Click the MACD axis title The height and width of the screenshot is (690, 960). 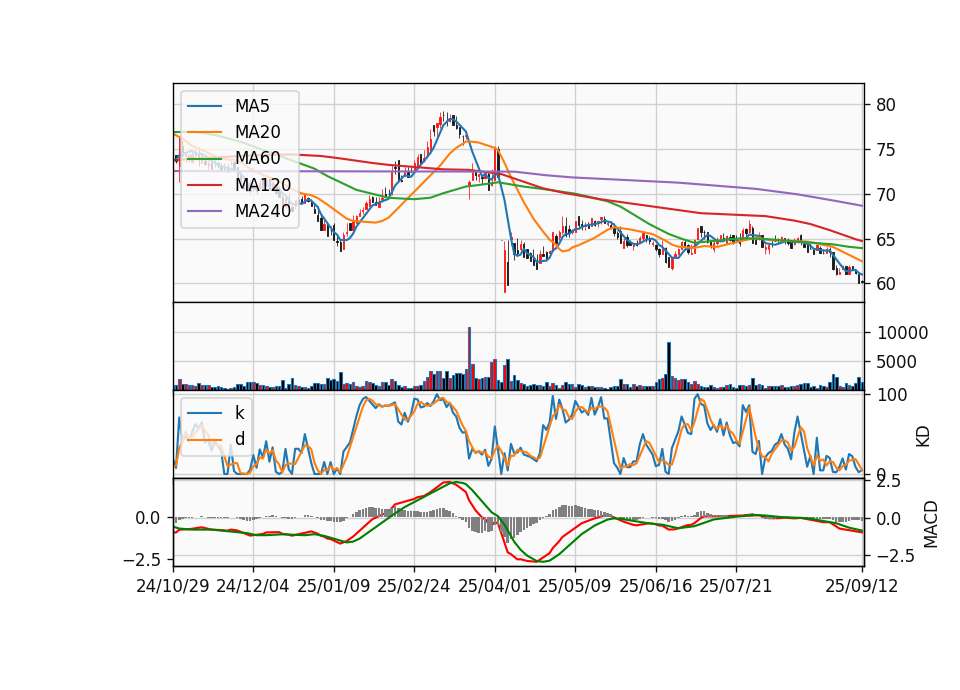click(x=931, y=524)
